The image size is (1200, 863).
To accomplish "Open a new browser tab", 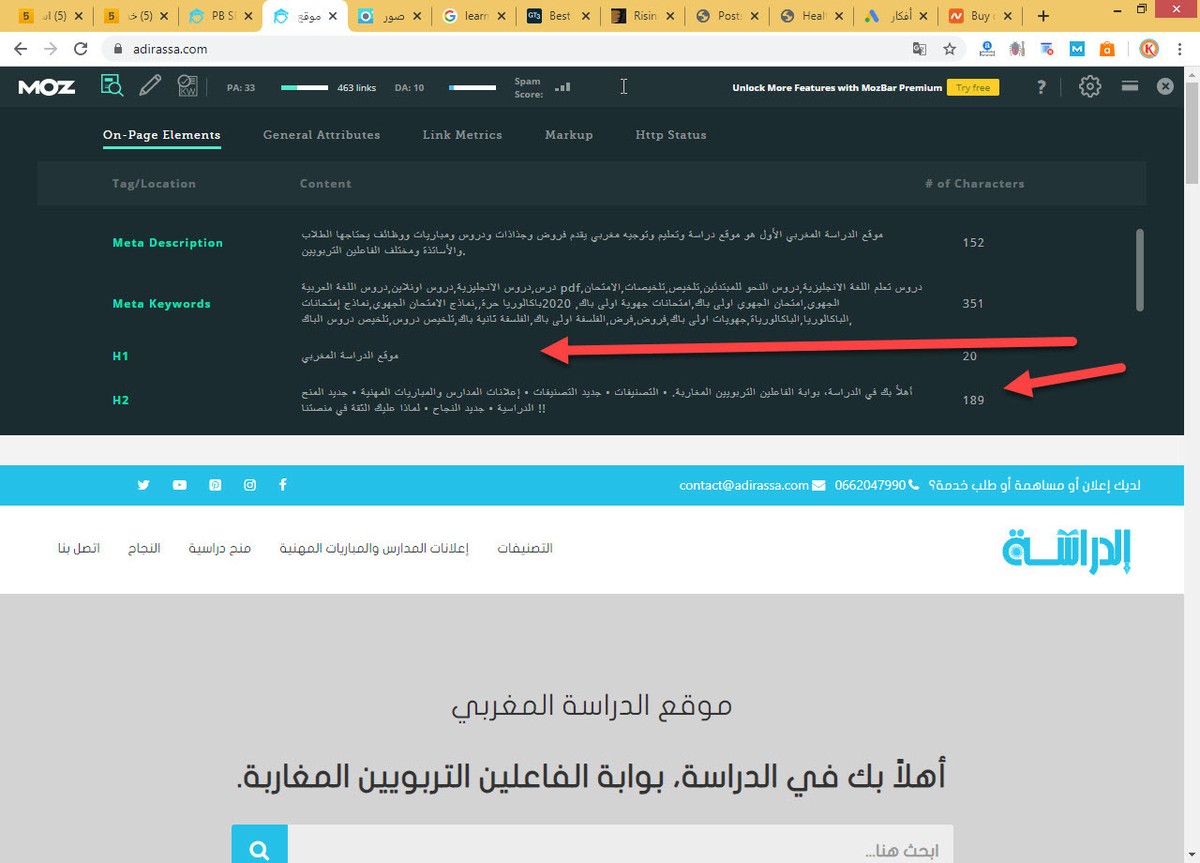I will [x=1044, y=16].
